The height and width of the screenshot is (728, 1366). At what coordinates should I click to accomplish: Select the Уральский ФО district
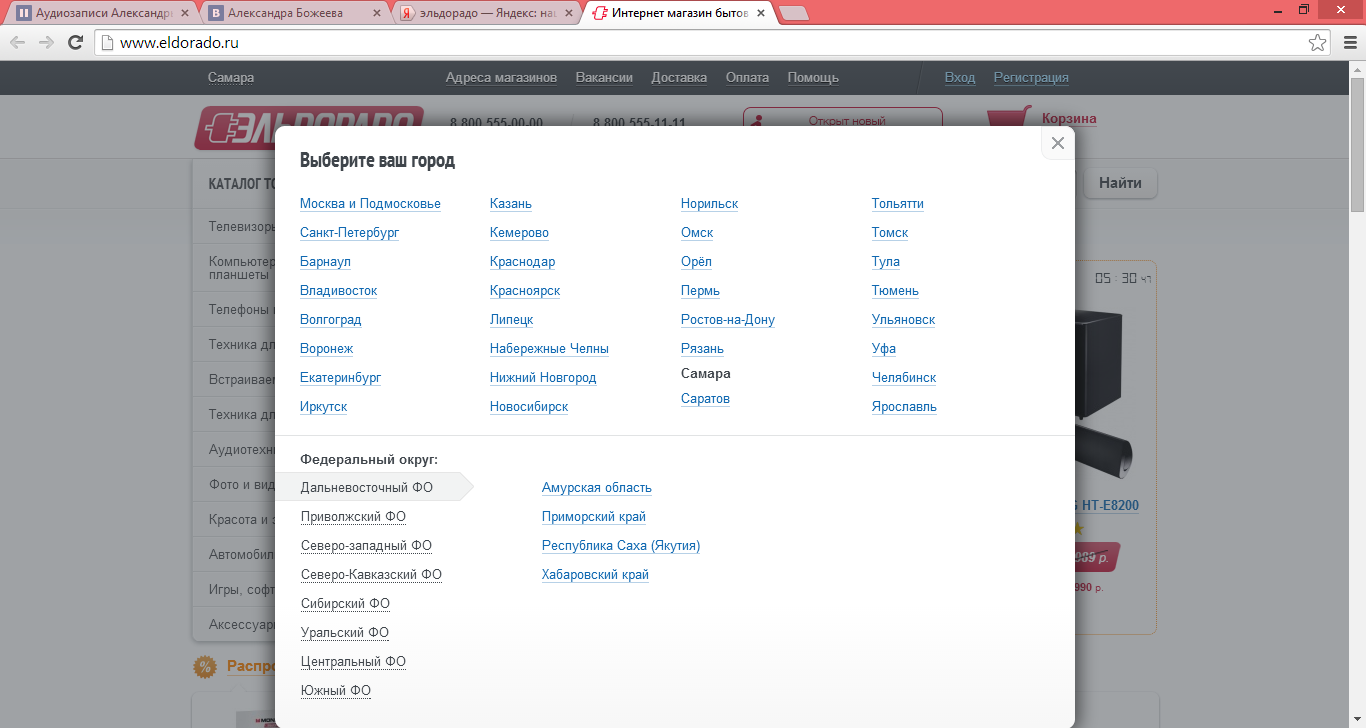pos(345,633)
